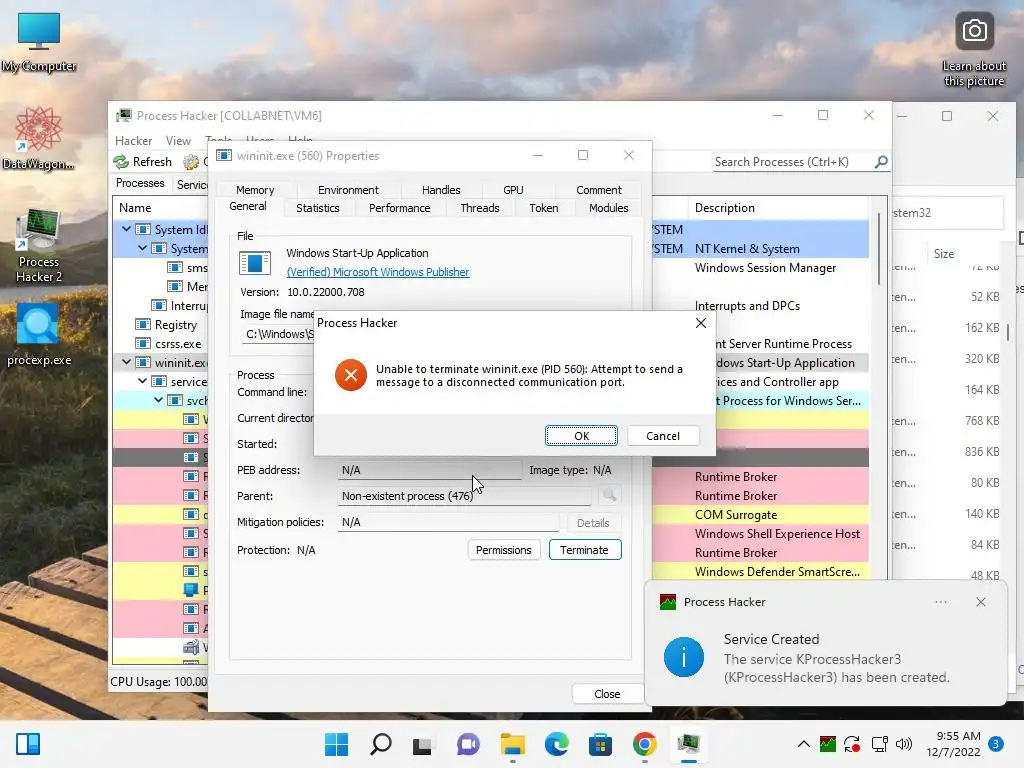Screen dimensions: 1024x768
Task: Switch to the Modules tab
Action: click(x=608, y=208)
